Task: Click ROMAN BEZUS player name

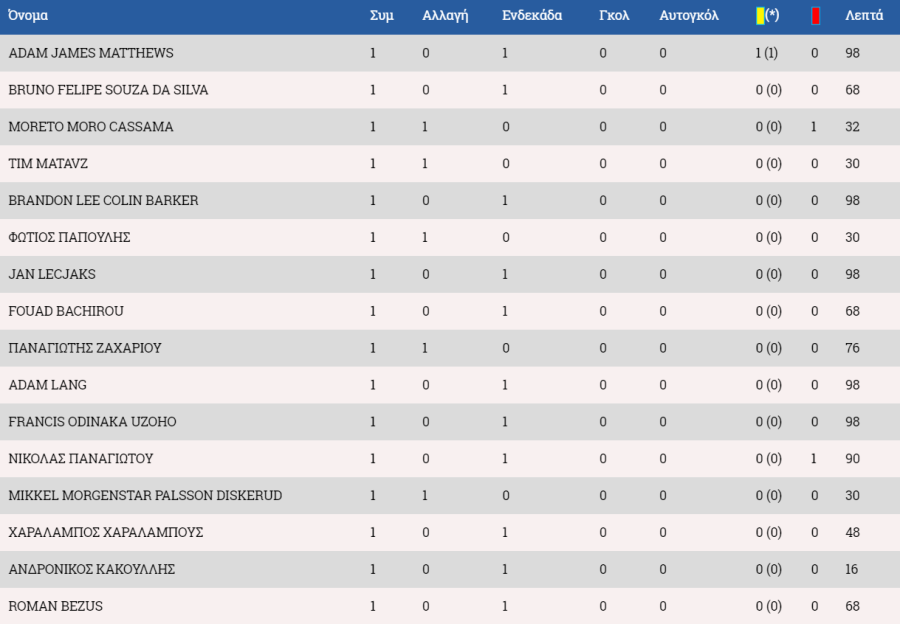Action: [x=56, y=606]
